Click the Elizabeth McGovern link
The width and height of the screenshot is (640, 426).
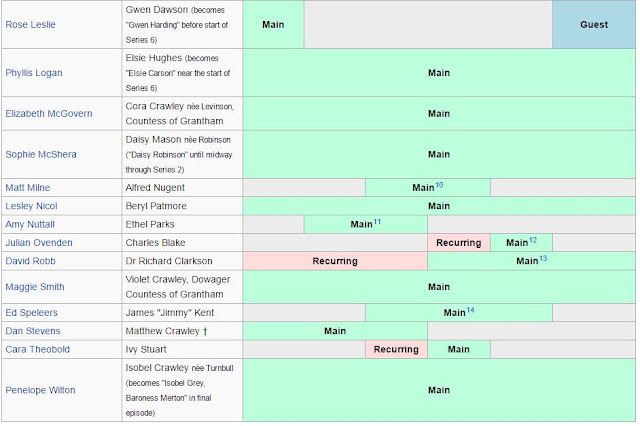49,113
